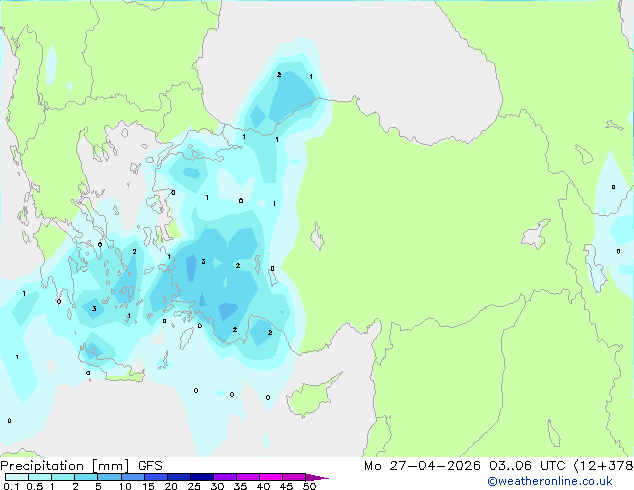Click the 'Precipitation [mm] GFS' map title

(x=81, y=466)
